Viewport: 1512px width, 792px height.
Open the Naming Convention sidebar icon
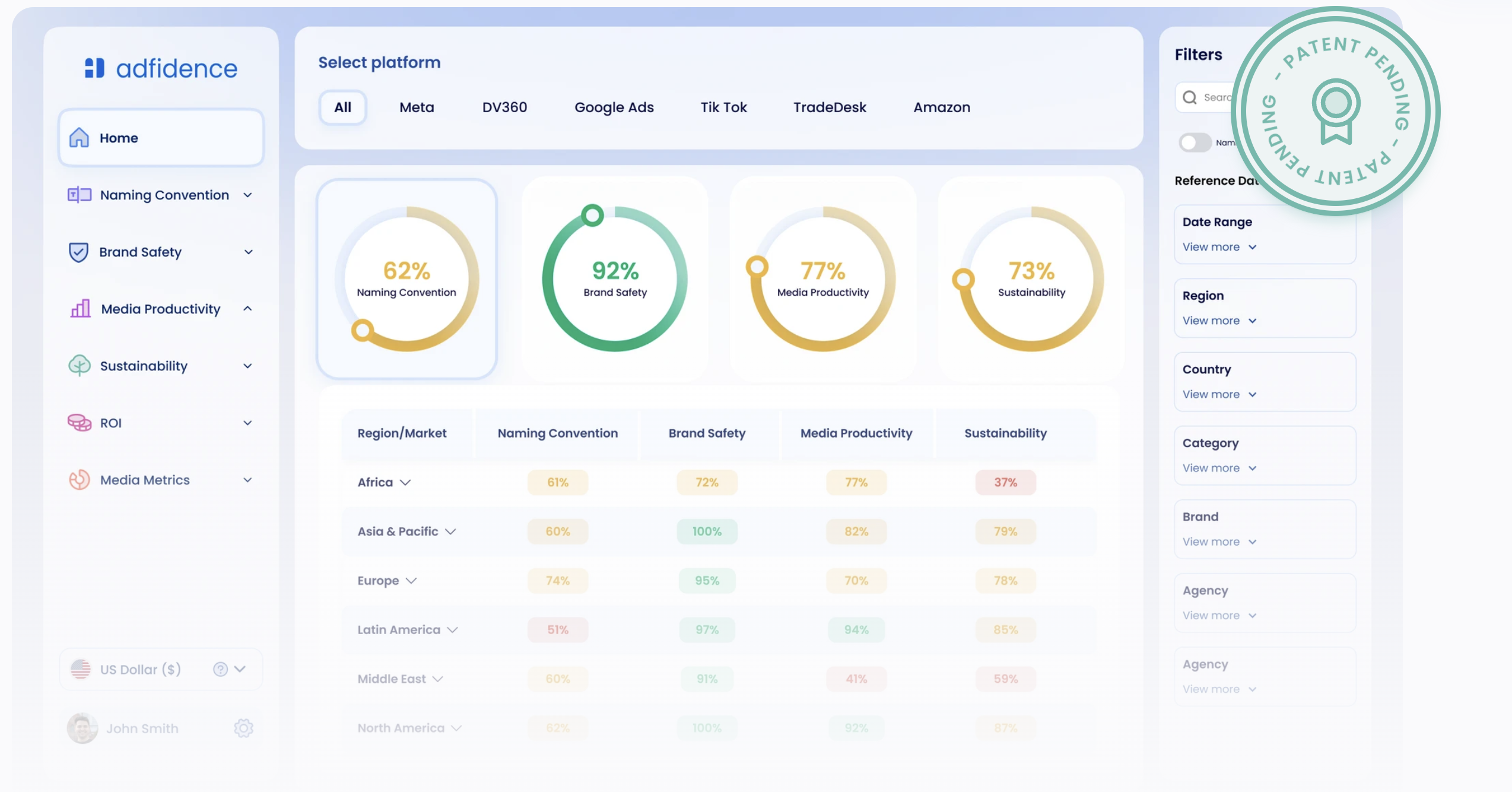79,195
